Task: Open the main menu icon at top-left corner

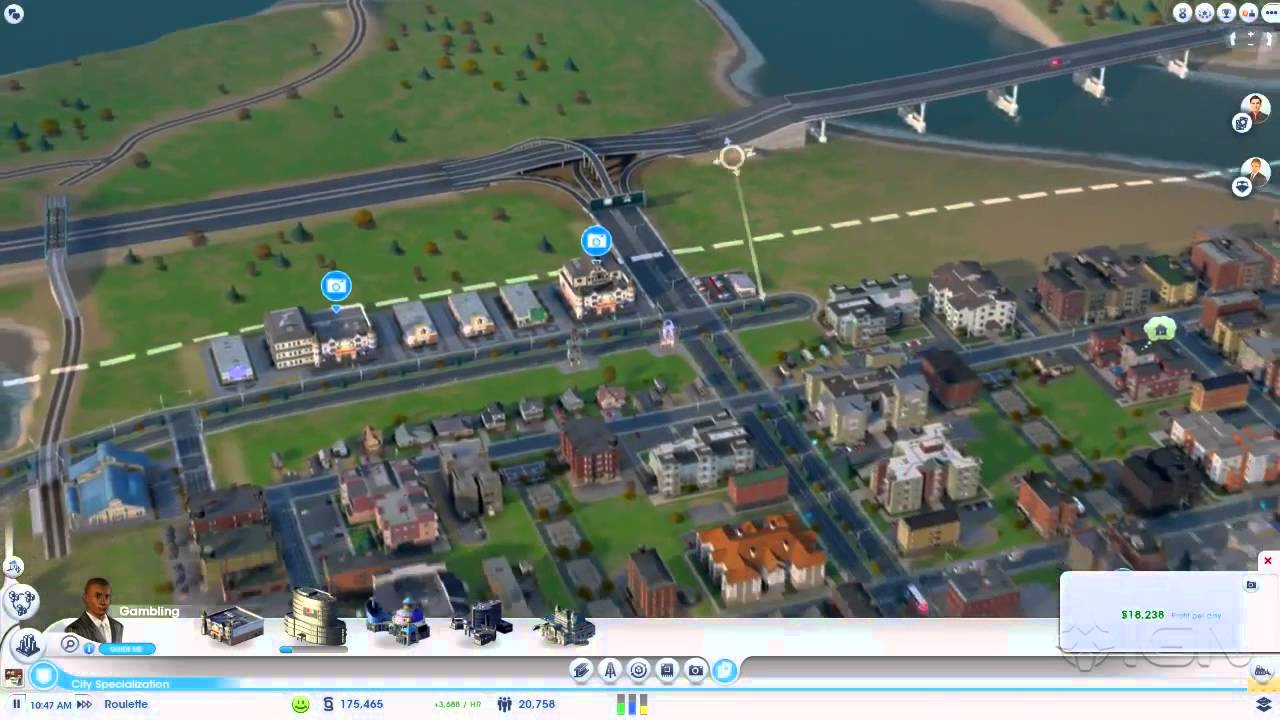Action: click(x=14, y=13)
